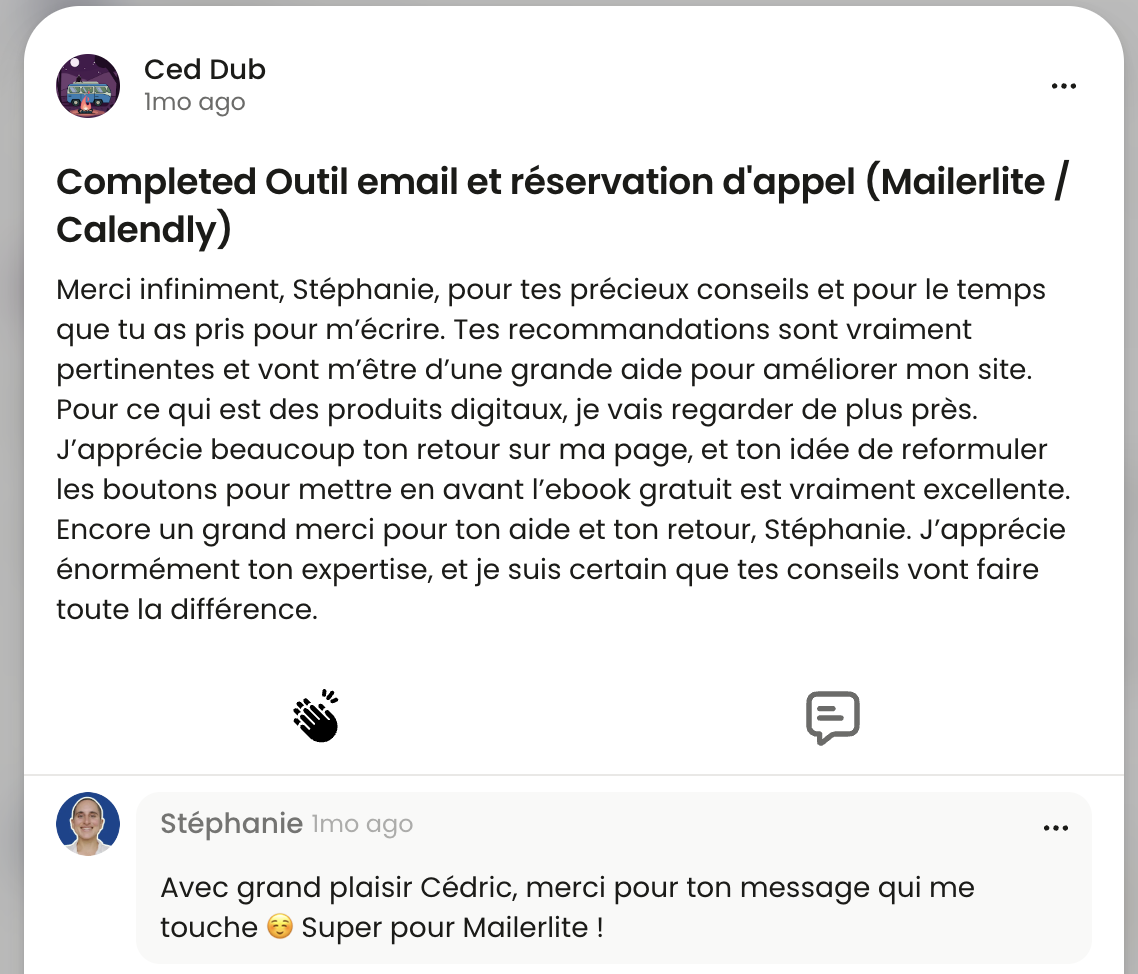Click the smiling emoji in Stéphanie's reply

point(280,927)
